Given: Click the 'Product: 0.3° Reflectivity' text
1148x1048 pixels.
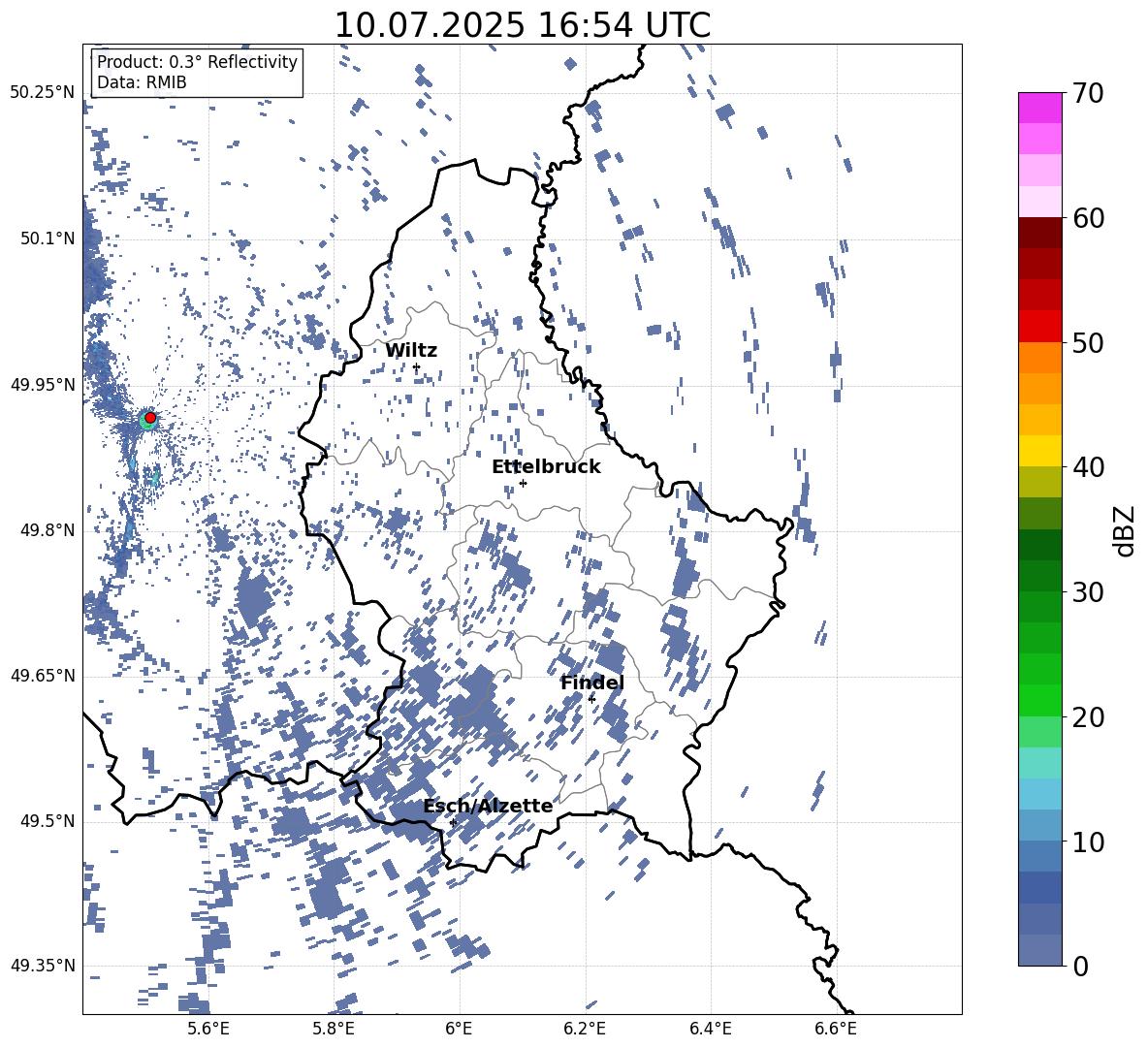Looking at the screenshot, I should click(197, 61).
